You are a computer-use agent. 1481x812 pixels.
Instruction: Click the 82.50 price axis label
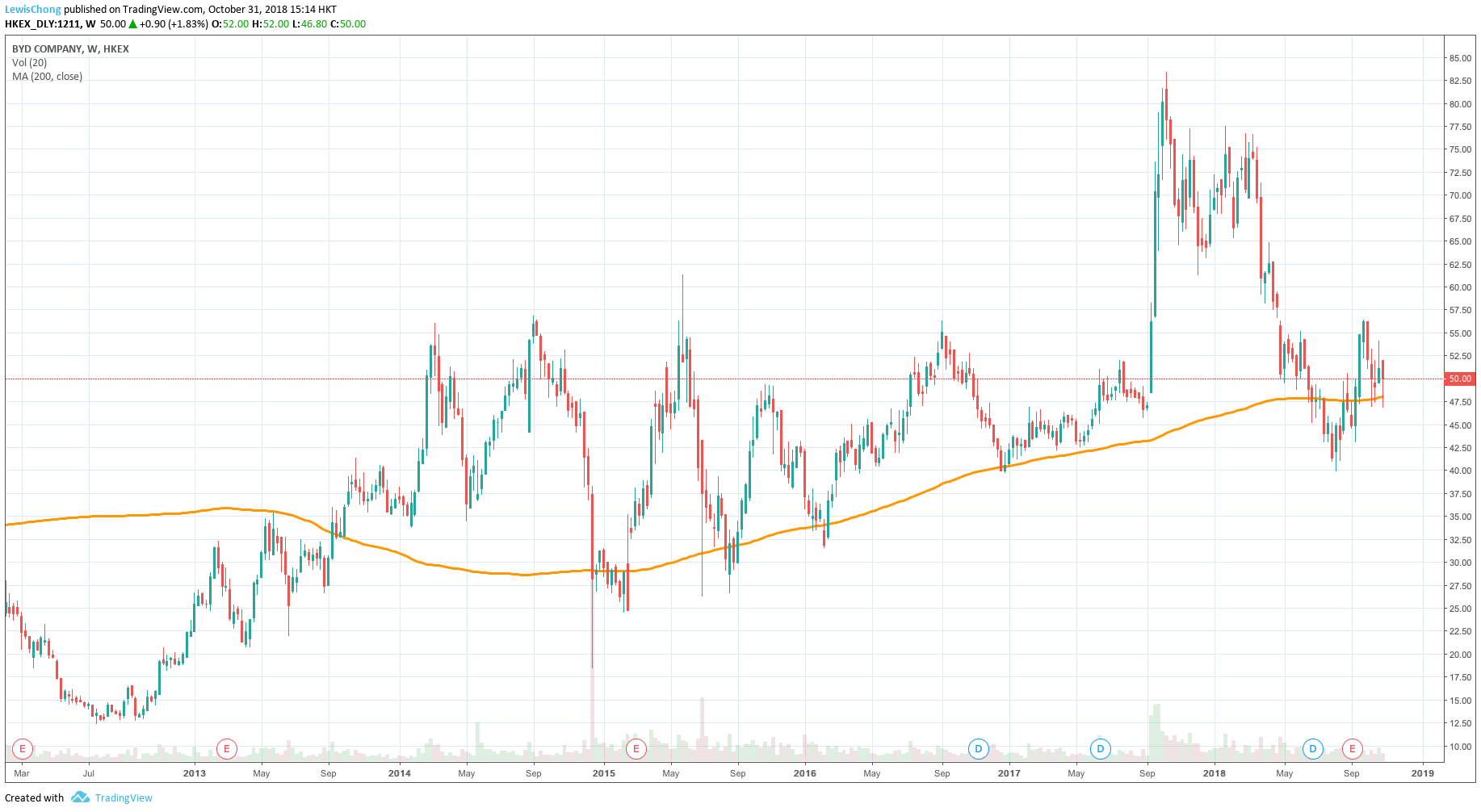[x=1460, y=81]
